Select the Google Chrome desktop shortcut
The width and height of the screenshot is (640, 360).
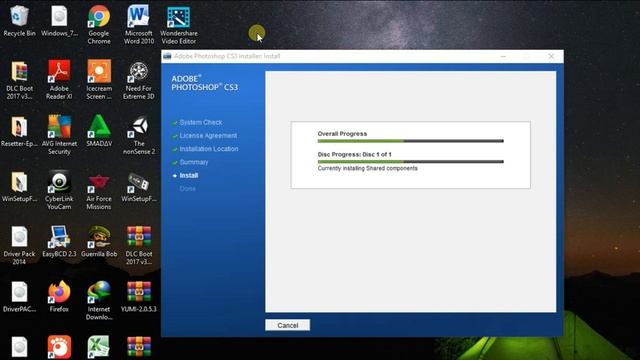99,24
